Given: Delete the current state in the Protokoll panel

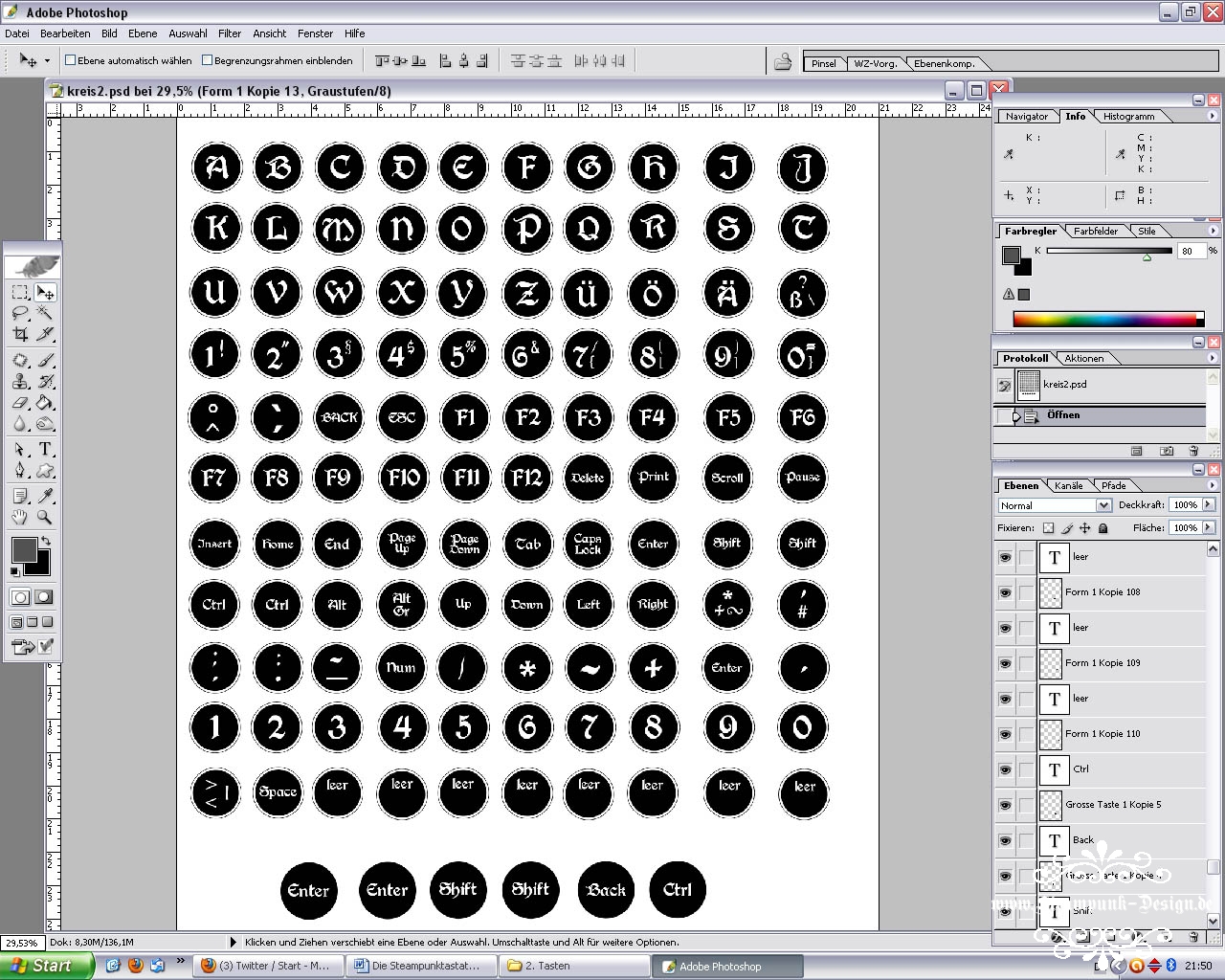Looking at the screenshot, I should [1192, 451].
